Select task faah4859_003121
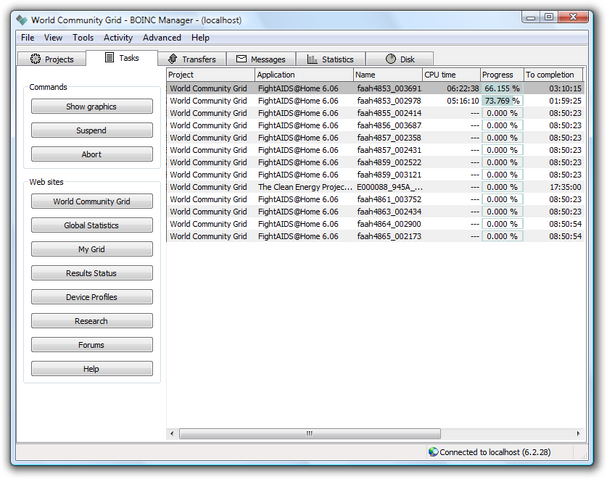 click(375, 175)
